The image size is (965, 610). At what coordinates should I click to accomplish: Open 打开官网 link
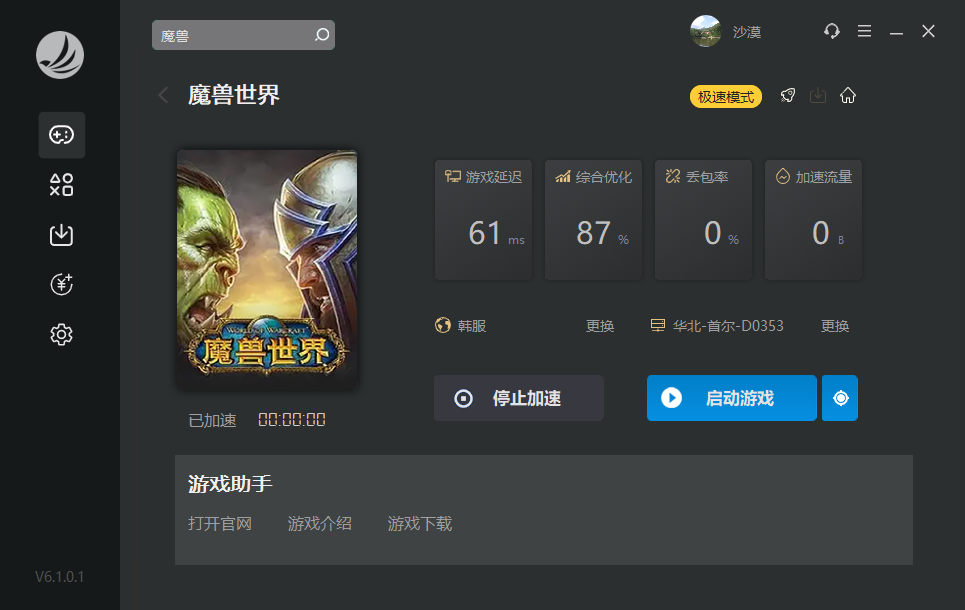tap(220, 524)
